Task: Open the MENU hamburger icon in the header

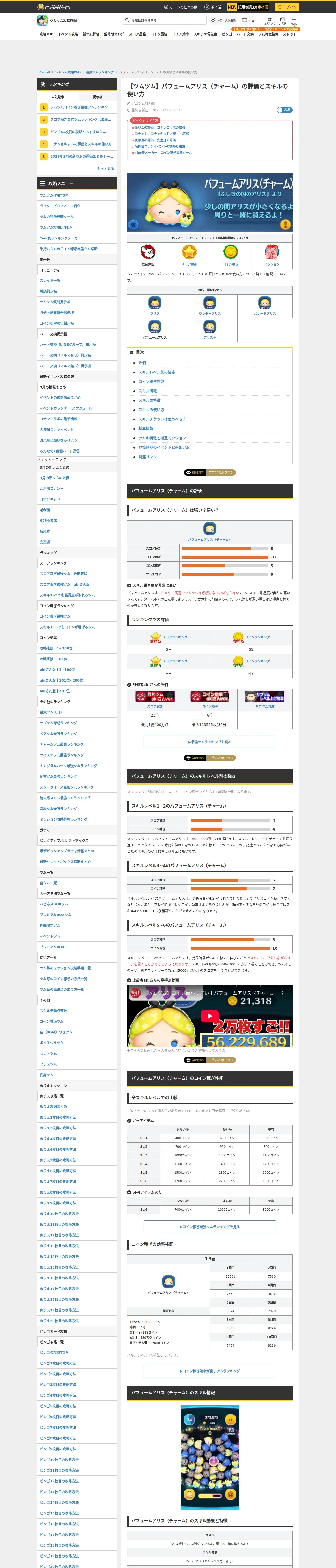Action: (x=293, y=20)
